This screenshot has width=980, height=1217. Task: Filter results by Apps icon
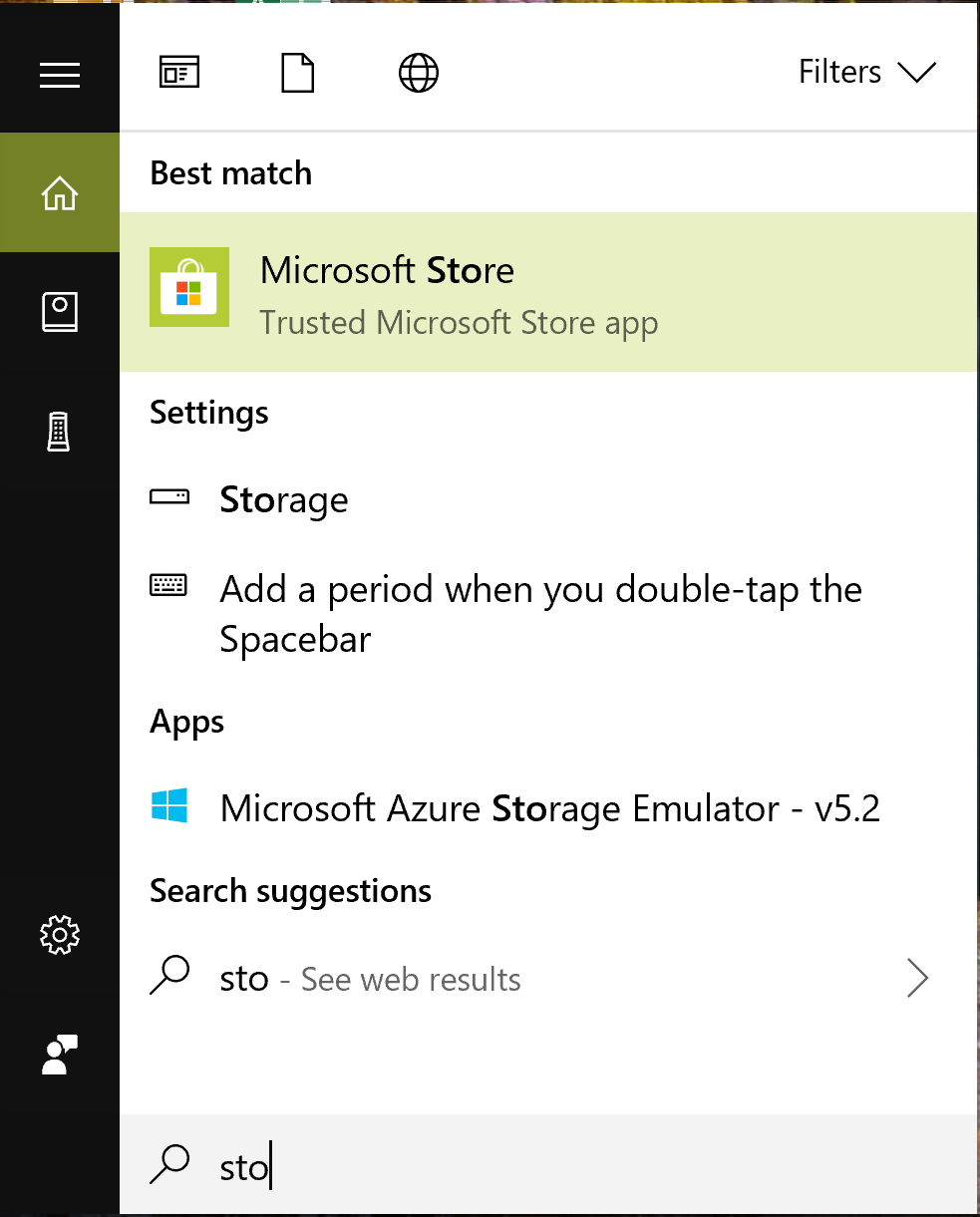[179, 73]
